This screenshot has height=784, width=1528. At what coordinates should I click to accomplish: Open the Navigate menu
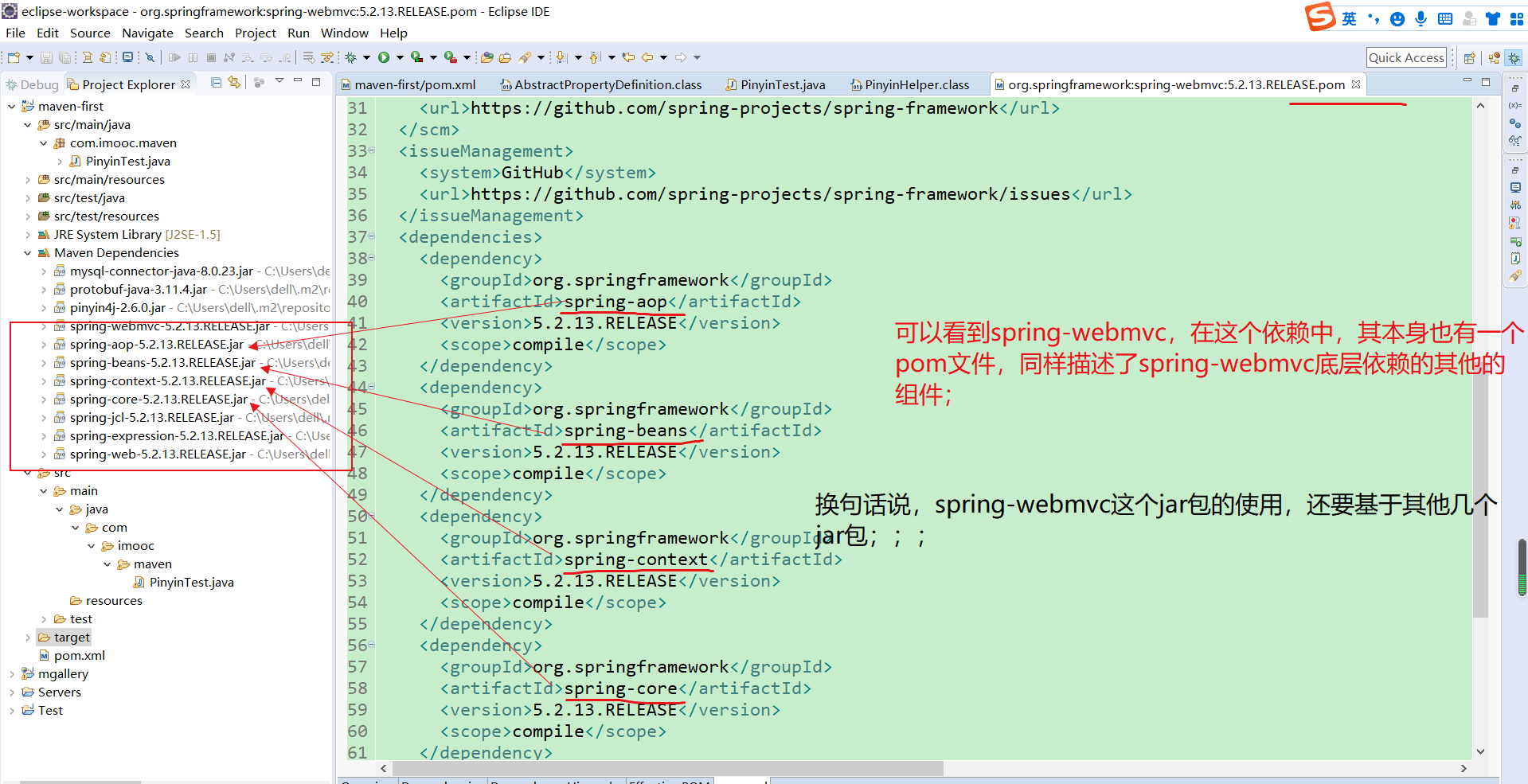coord(147,33)
